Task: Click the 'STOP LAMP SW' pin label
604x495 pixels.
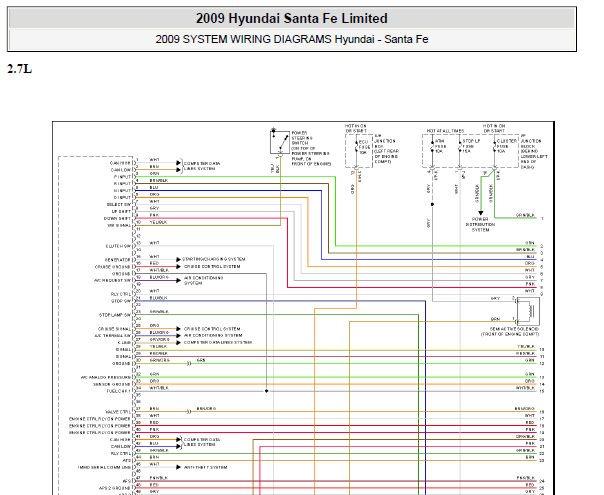Action: (x=115, y=315)
